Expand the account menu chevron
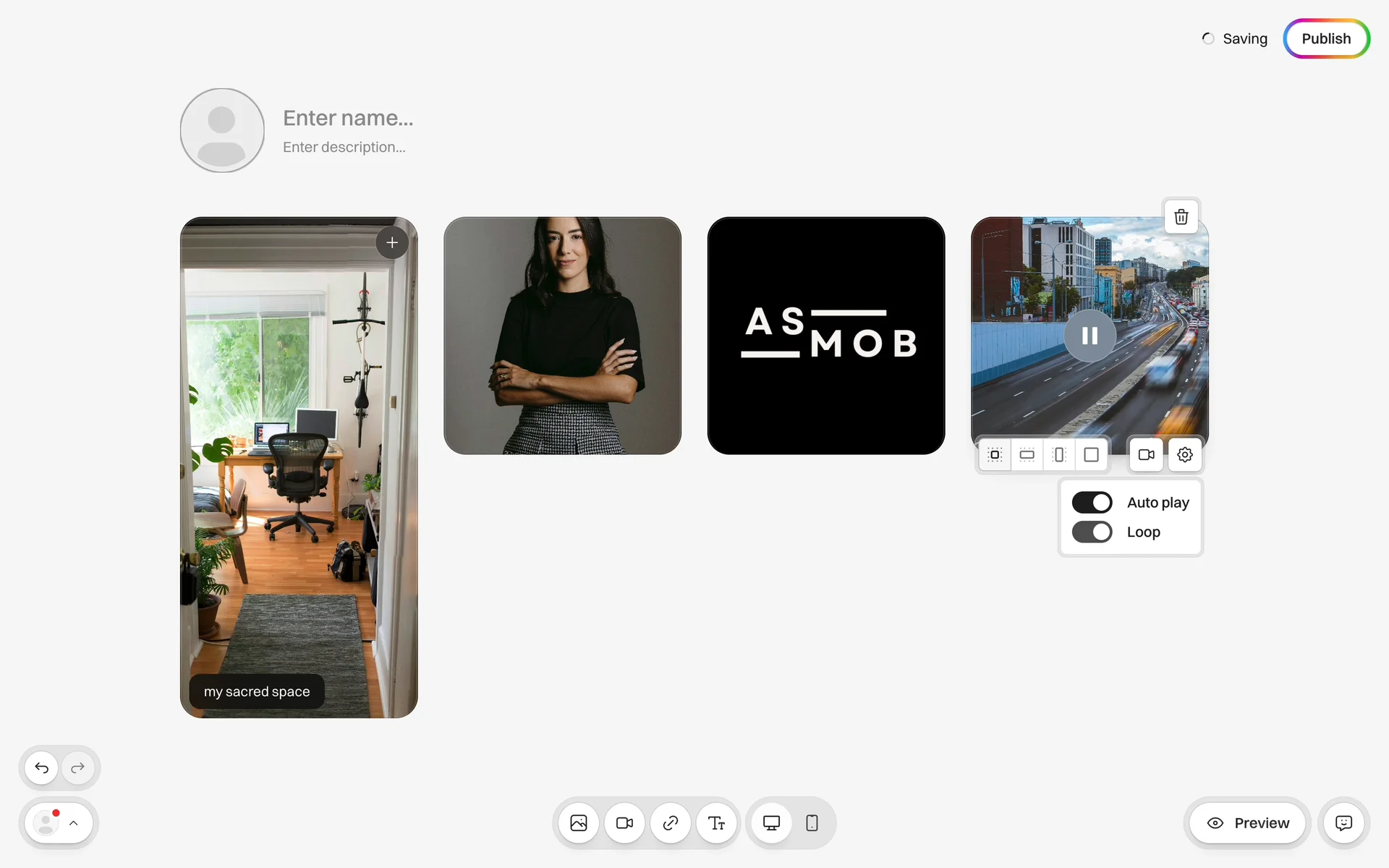This screenshot has height=868, width=1389. click(x=74, y=823)
